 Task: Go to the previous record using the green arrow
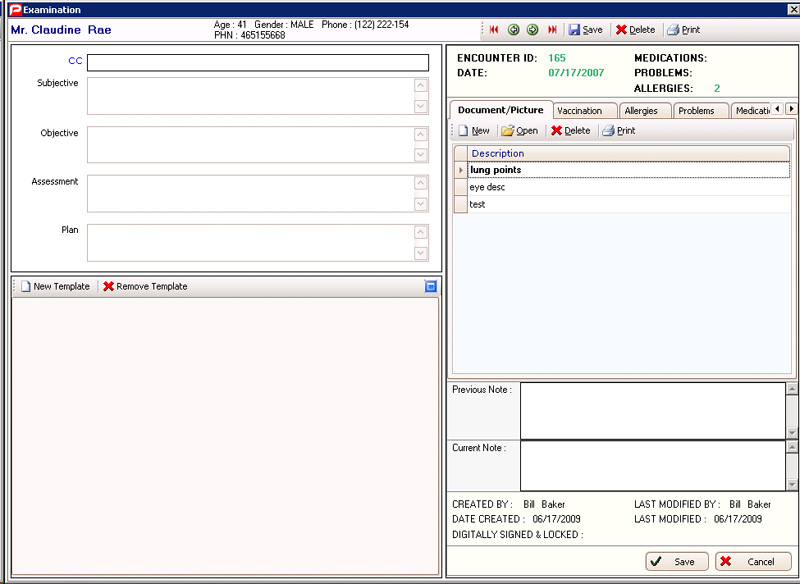click(513, 30)
